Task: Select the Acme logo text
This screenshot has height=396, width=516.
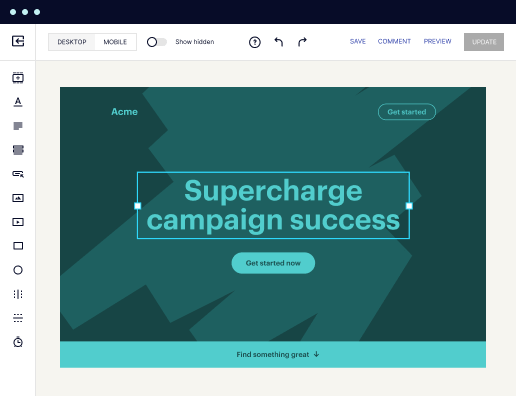Action: [124, 112]
